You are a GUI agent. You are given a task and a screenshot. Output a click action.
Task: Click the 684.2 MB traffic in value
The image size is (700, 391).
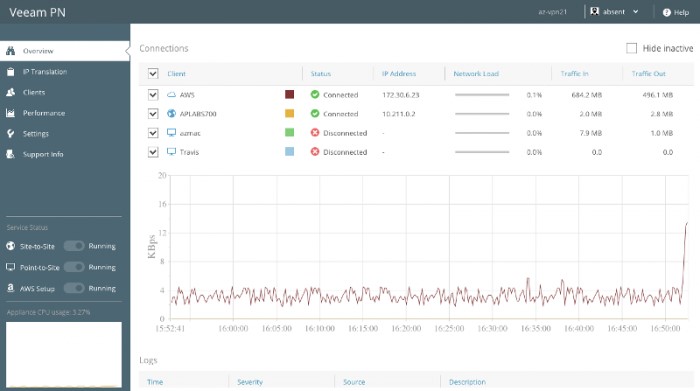pyautogui.click(x=587, y=95)
